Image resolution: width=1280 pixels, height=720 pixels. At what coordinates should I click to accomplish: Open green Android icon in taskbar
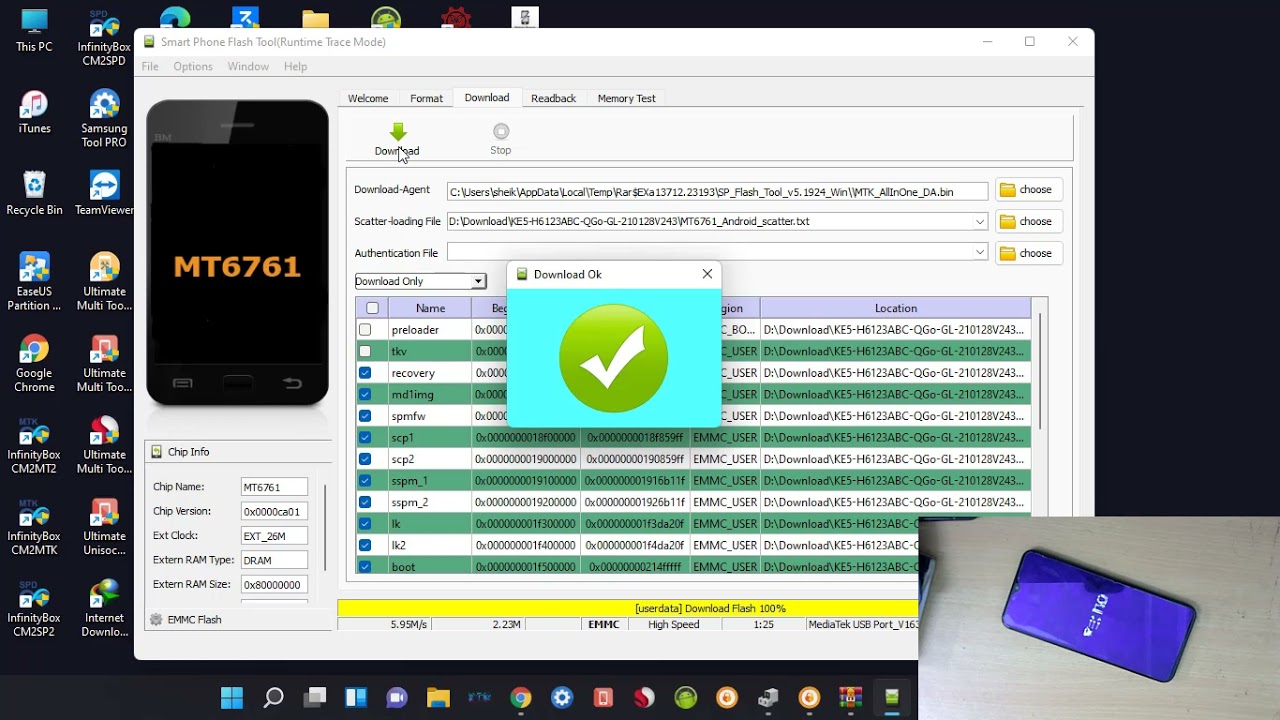pyautogui.click(x=685, y=698)
